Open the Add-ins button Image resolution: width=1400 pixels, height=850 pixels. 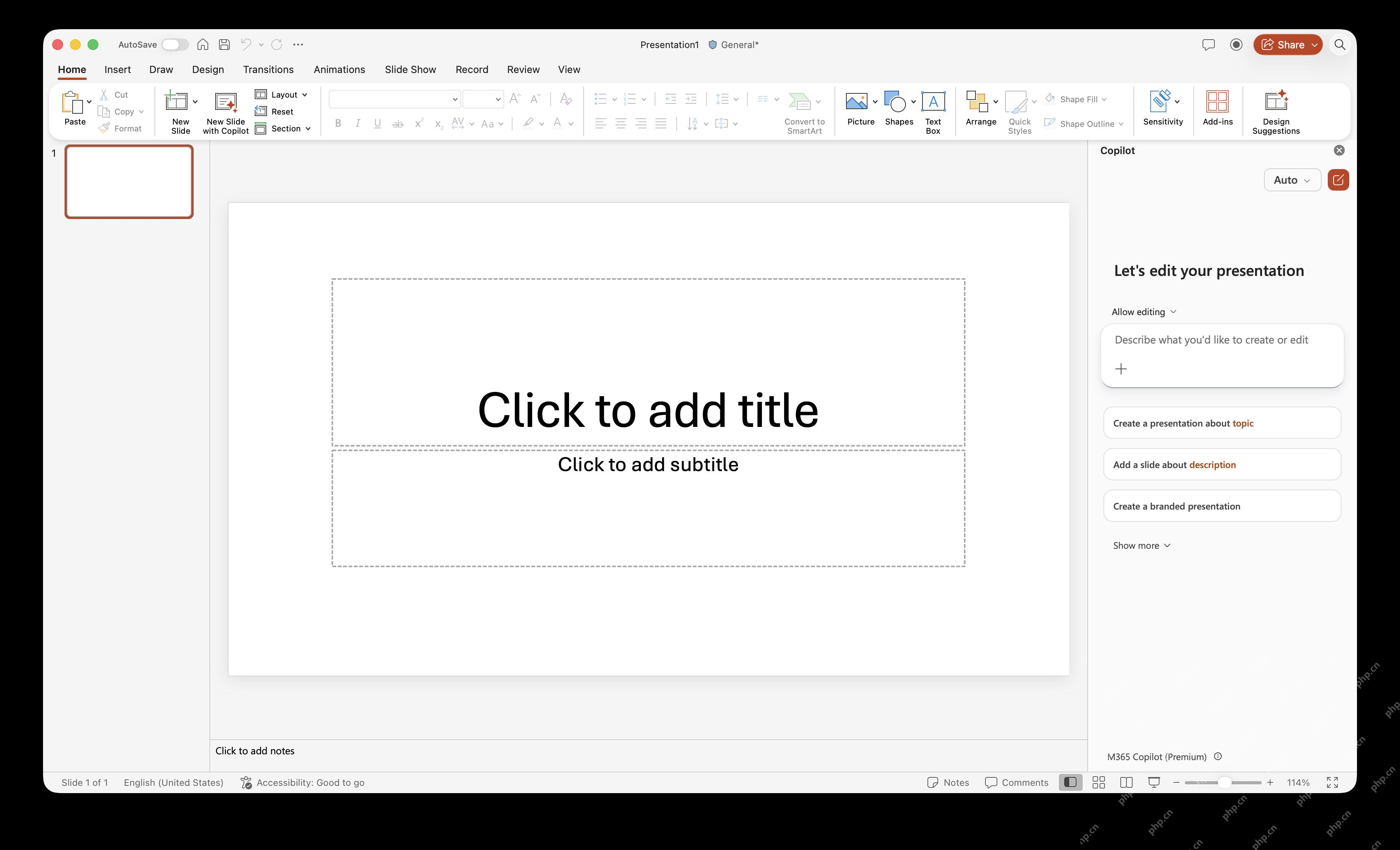pyautogui.click(x=1218, y=108)
